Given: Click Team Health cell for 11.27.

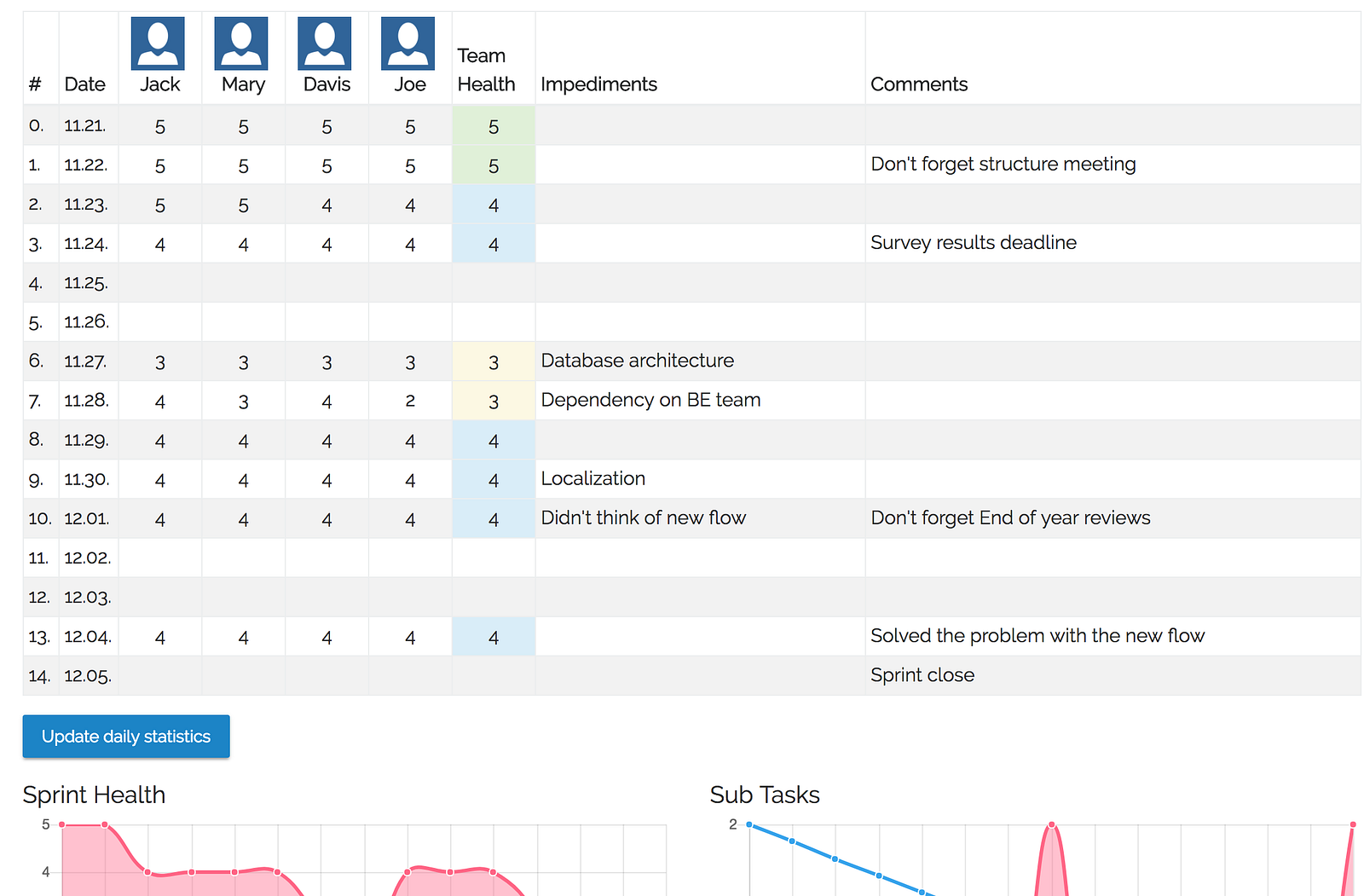Looking at the screenshot, I should (x=494, y=361).
